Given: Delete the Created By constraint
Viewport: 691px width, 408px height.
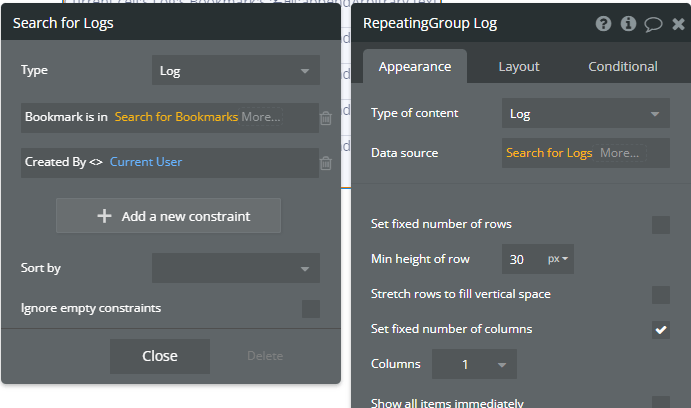Looking at the screenshot, I should click(x=326, y=163).
